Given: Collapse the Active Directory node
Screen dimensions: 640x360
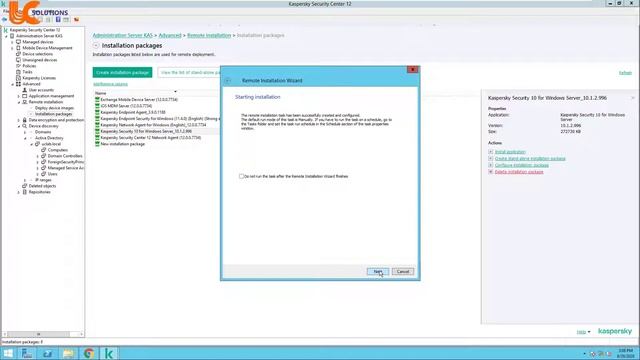Looking at the screenshot, I should [x=25, y=138].
